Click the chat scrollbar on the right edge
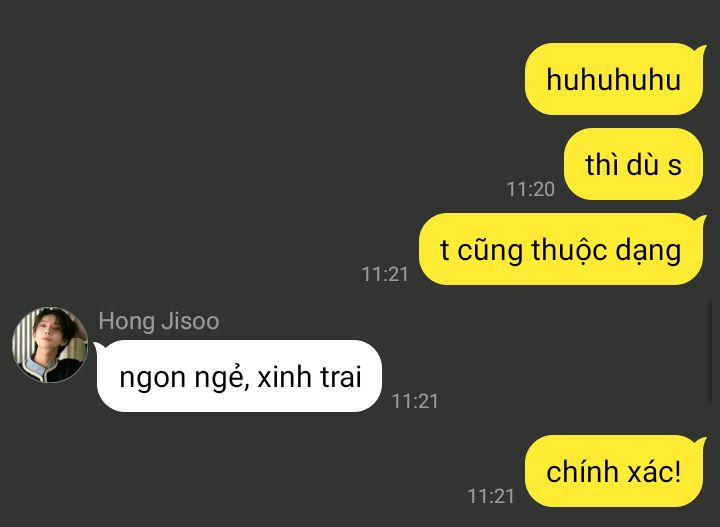 (710, 352)
